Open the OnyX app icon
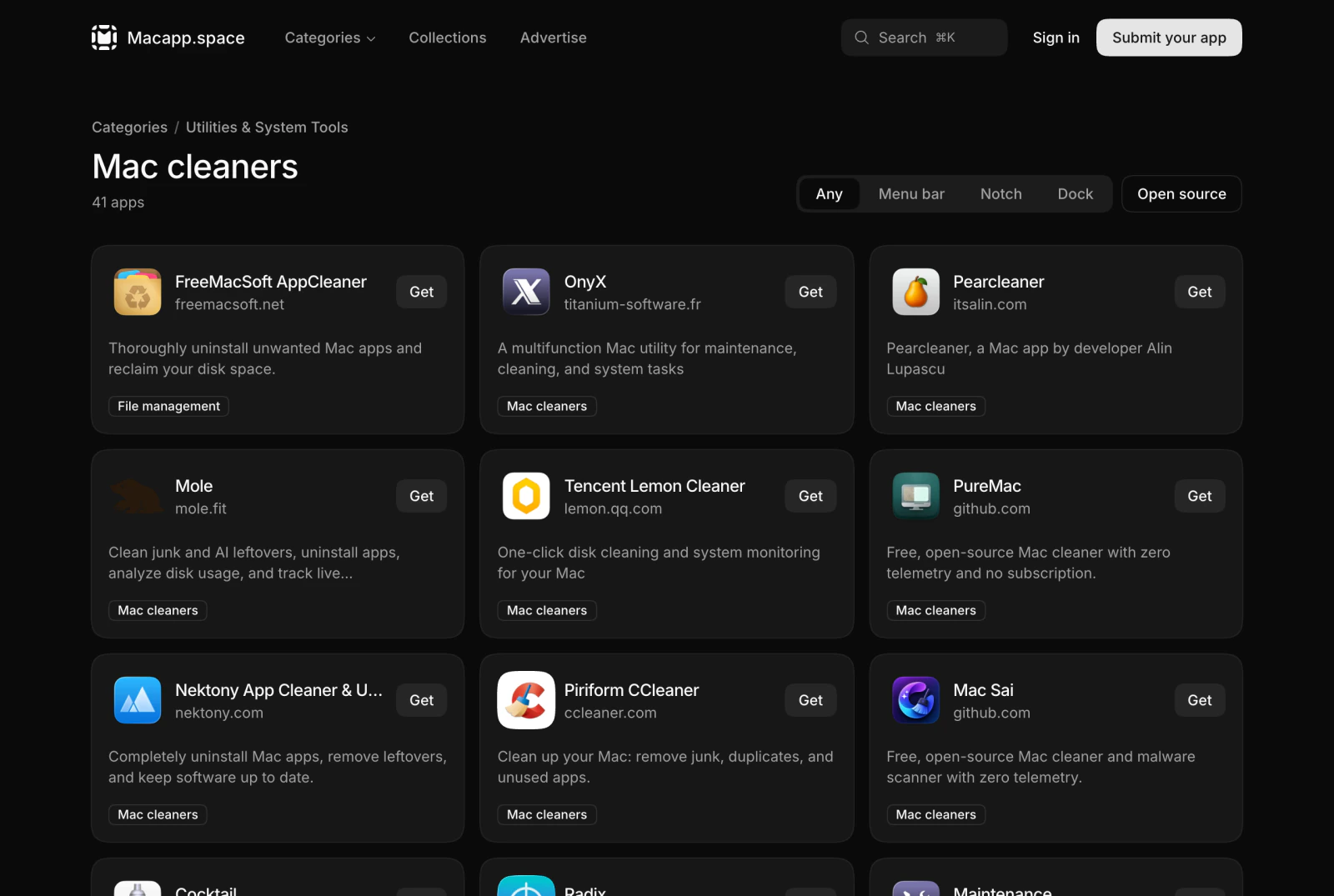Image resolution: width=1334 pixels, height=896 pixels. click(526, 292)
